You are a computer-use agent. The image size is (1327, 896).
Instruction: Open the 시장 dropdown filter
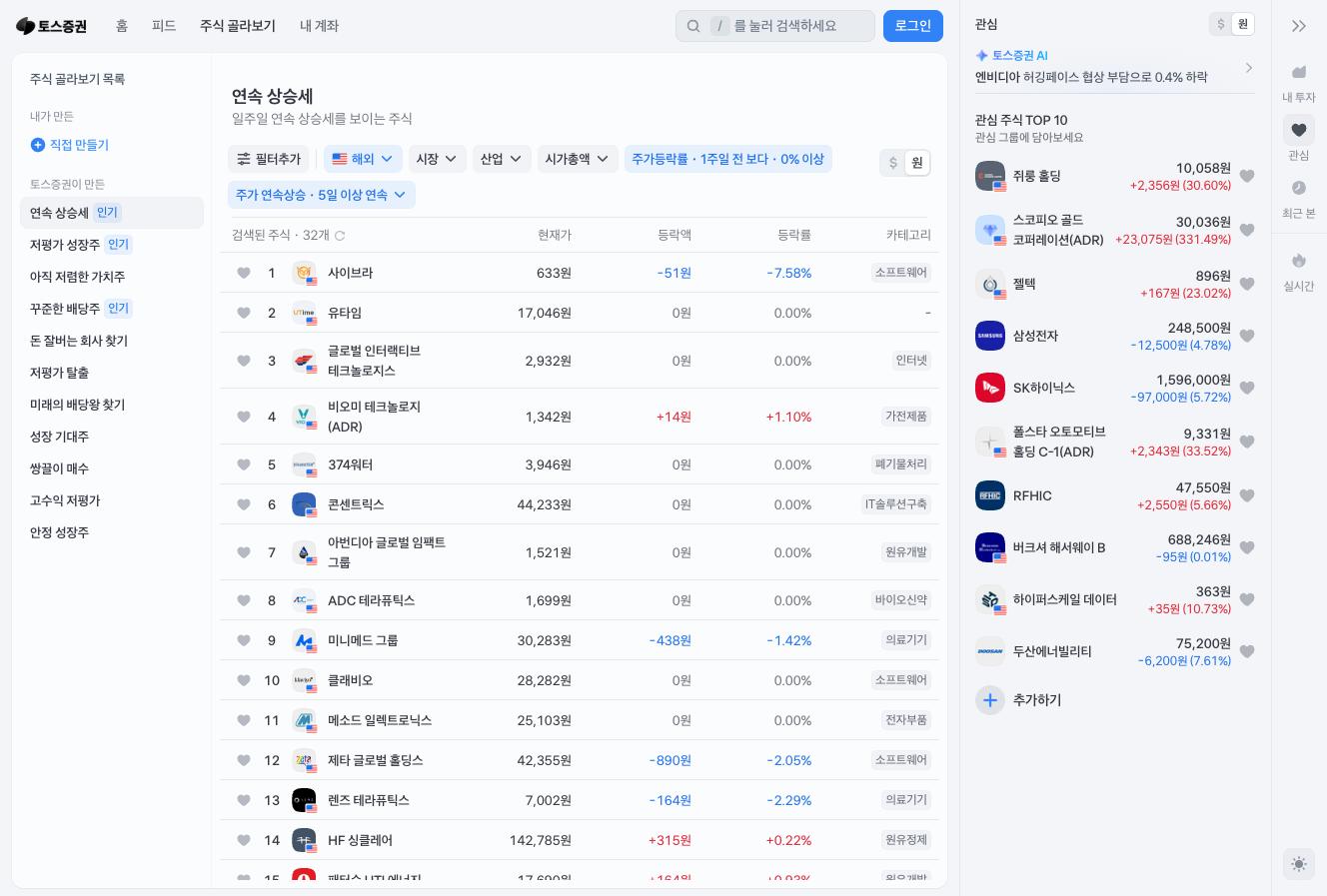click(437, 159)
